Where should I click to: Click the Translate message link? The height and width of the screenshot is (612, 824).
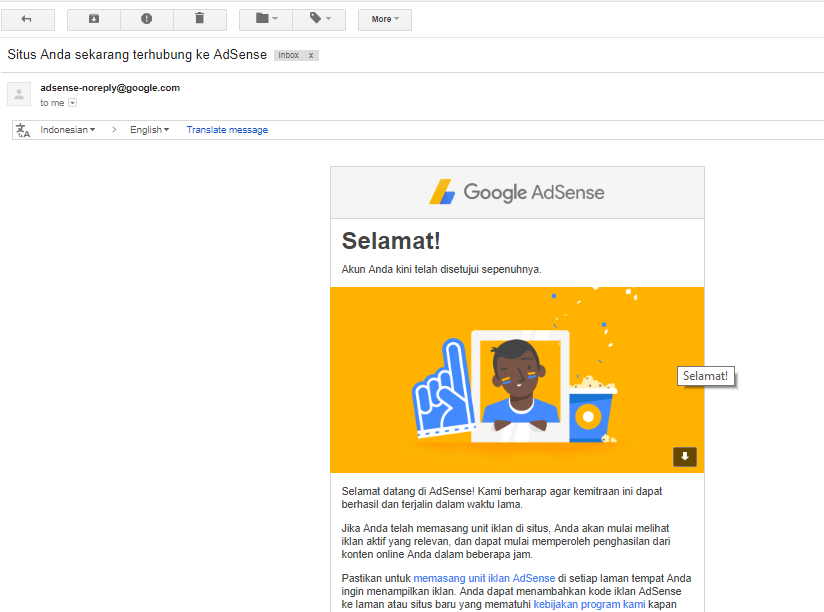(227, 130)
